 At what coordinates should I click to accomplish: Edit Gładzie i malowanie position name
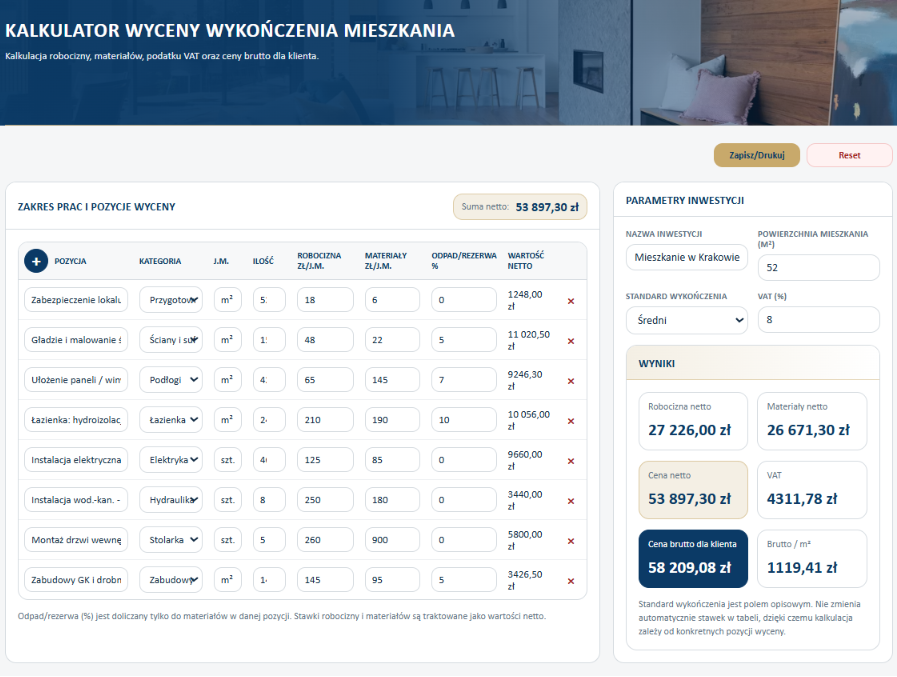coord(76,339)
